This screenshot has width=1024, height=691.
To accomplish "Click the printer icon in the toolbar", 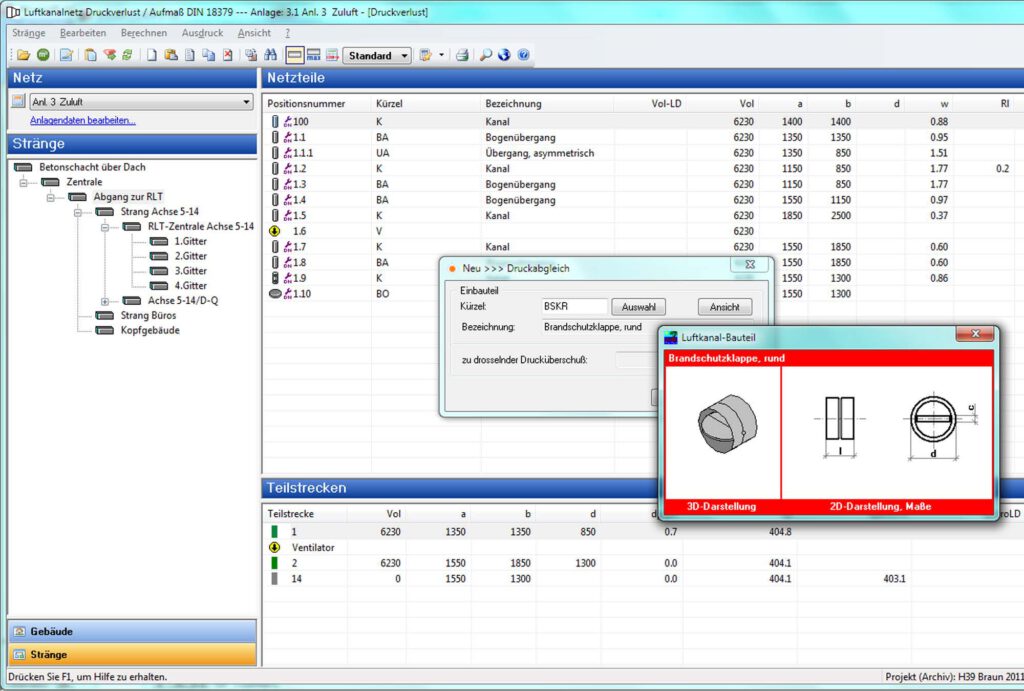I will click(x=462, y=56).
